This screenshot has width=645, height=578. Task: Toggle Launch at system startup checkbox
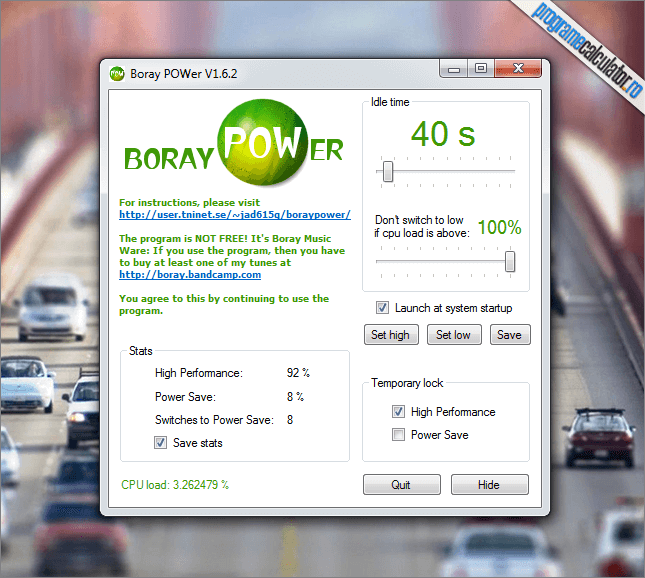[382, 308]
